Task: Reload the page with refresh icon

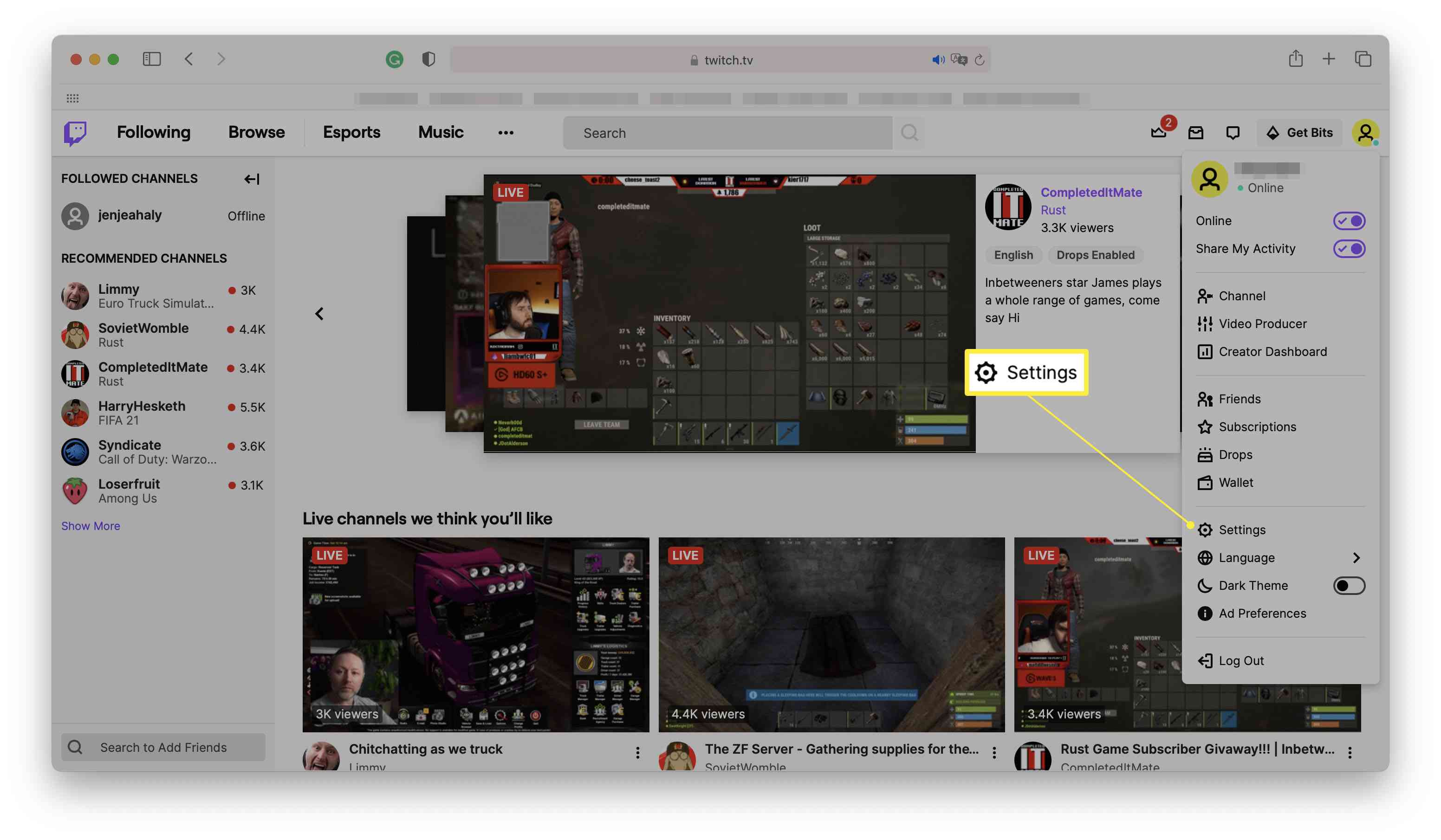Action: [x=980, y=59]
